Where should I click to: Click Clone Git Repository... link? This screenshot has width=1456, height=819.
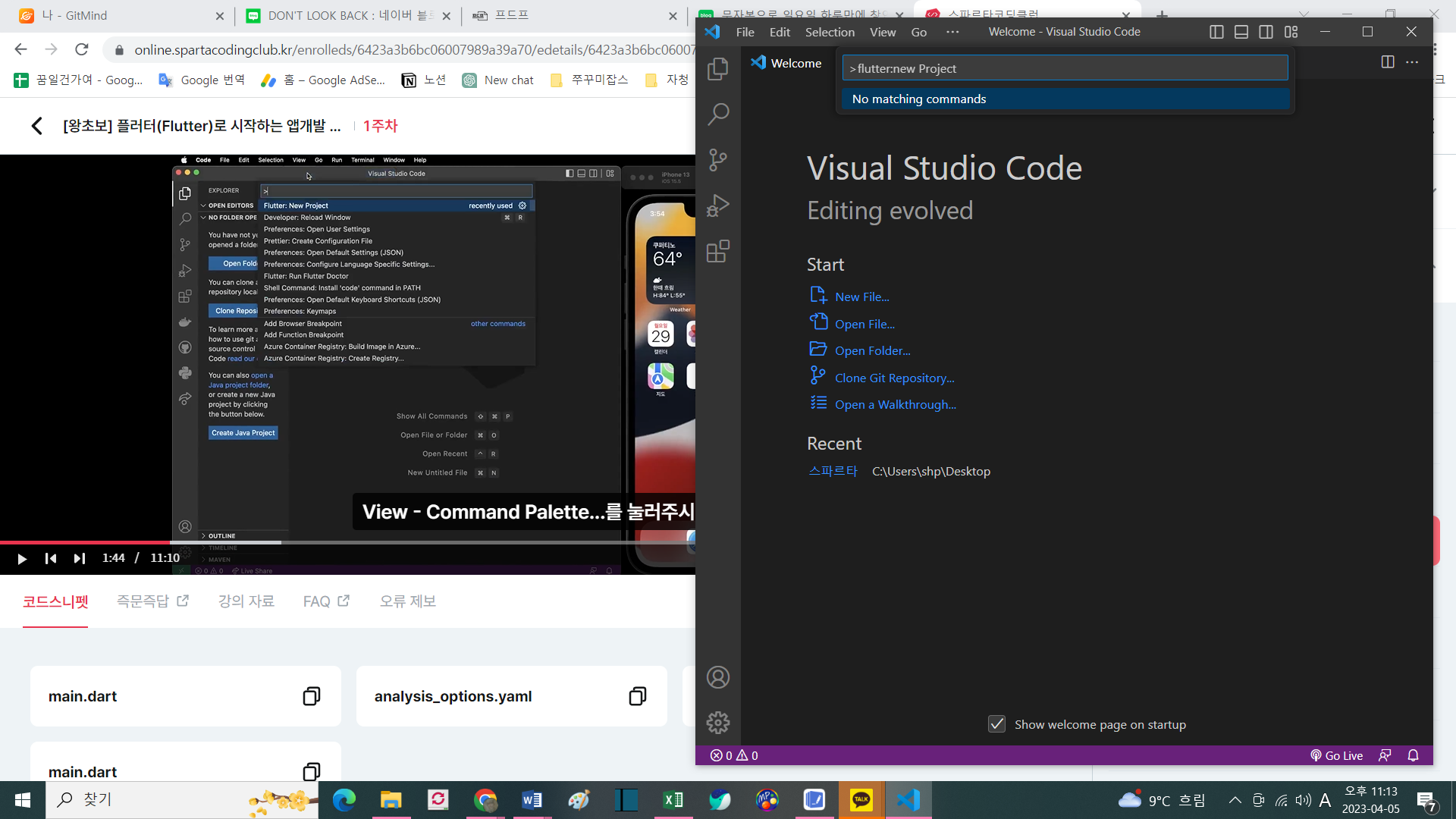[x=895, y=378]
